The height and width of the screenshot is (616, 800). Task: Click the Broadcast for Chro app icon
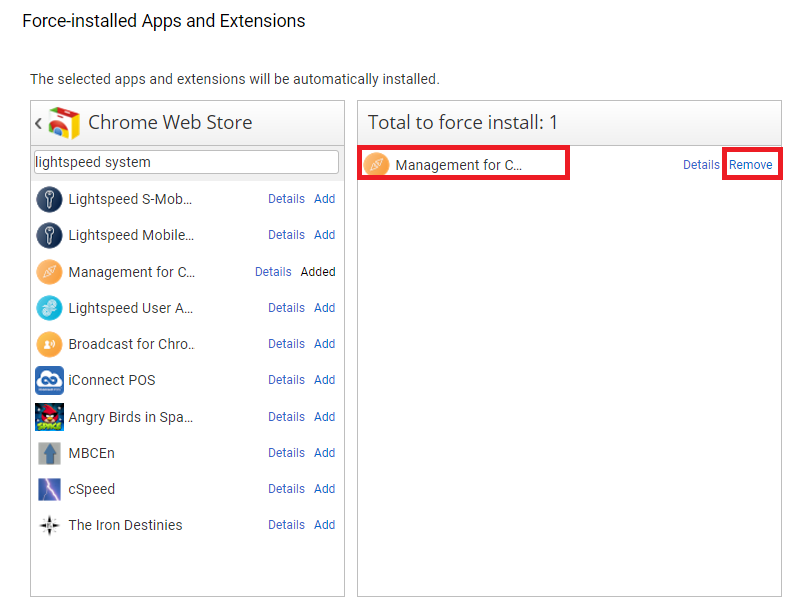(x=49, y=344)
